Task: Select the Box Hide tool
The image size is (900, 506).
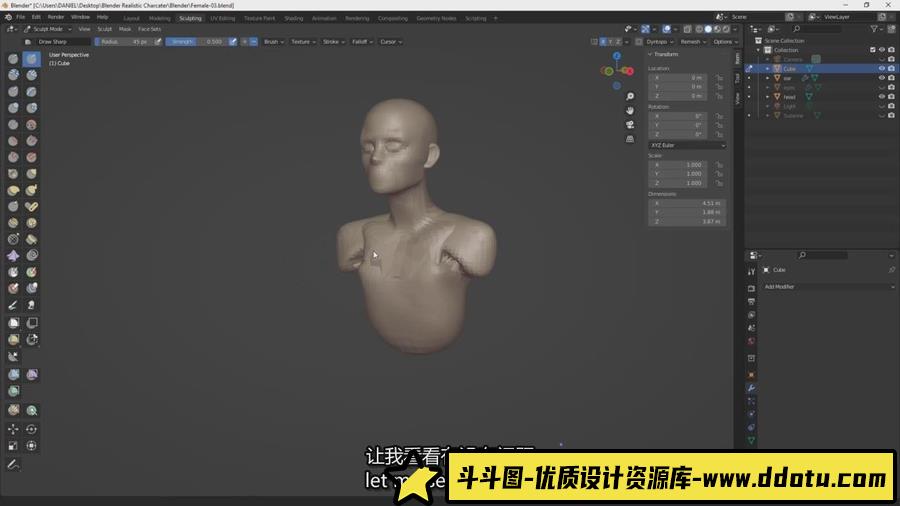Action: pyautogui.click(x=32, y=323)
